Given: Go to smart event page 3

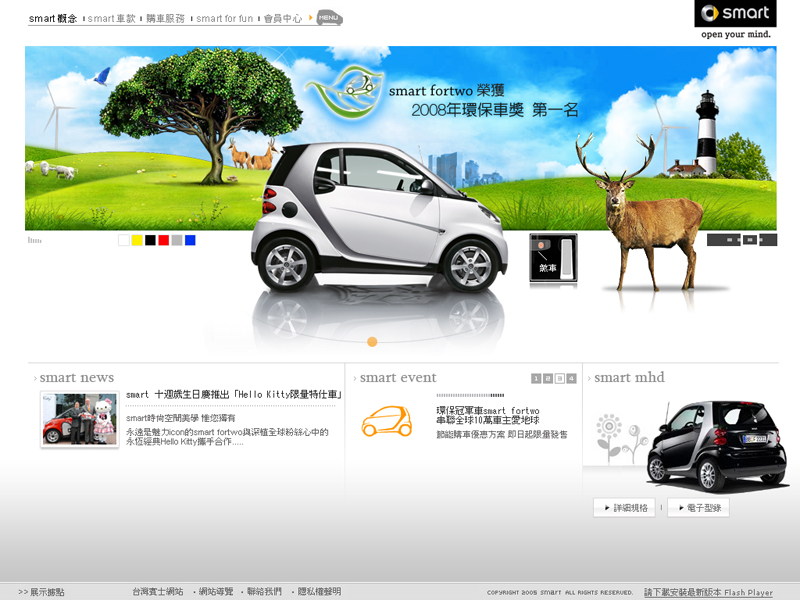Looking at the screenshot, I should [x=559, y=379].
